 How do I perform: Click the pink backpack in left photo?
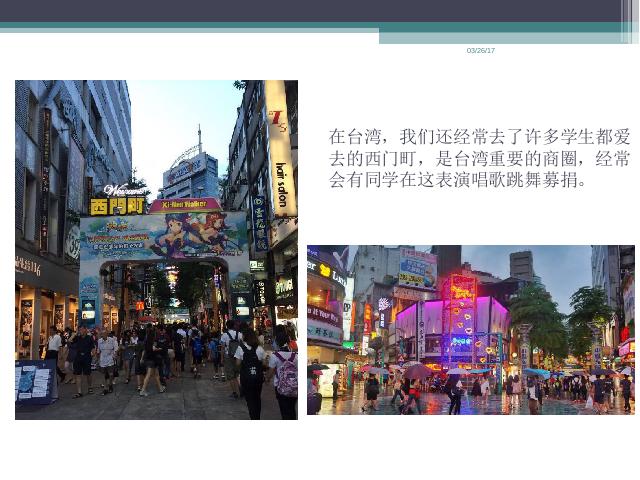click(x=286, y=374)
